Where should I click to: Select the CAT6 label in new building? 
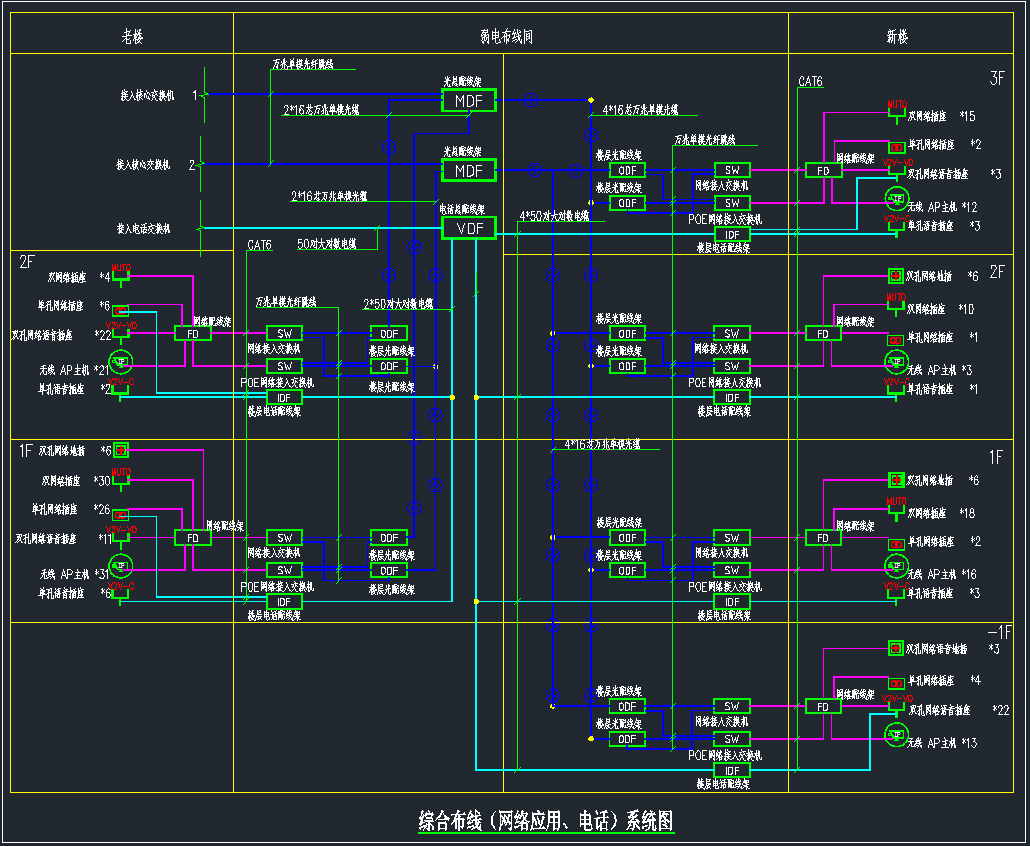pyautogui.click(x=810, y=81)
